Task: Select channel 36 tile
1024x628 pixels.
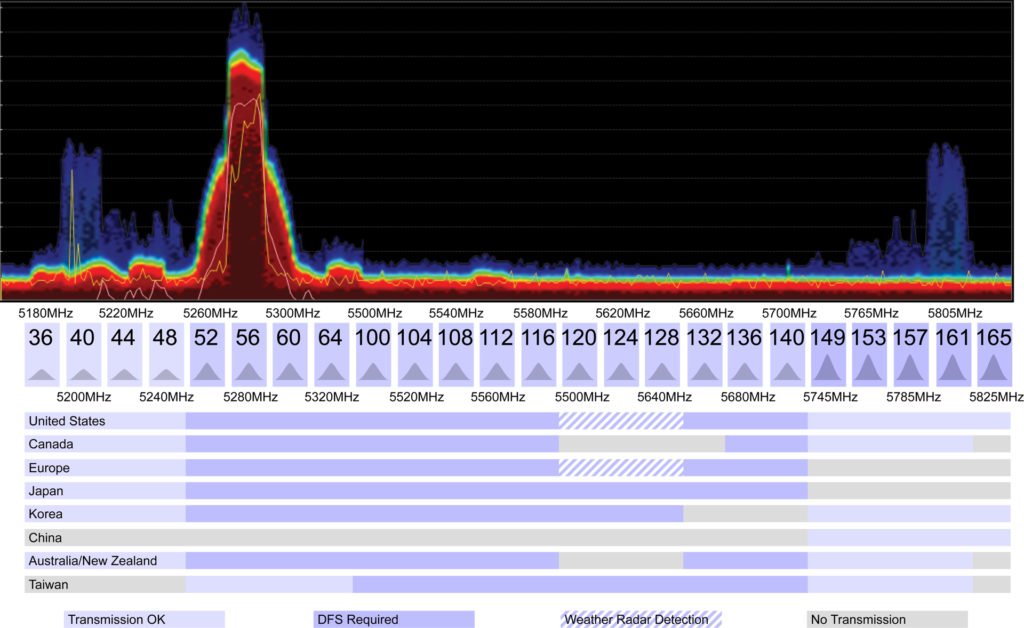Action: pyautogui.click(x=41, y=354)
